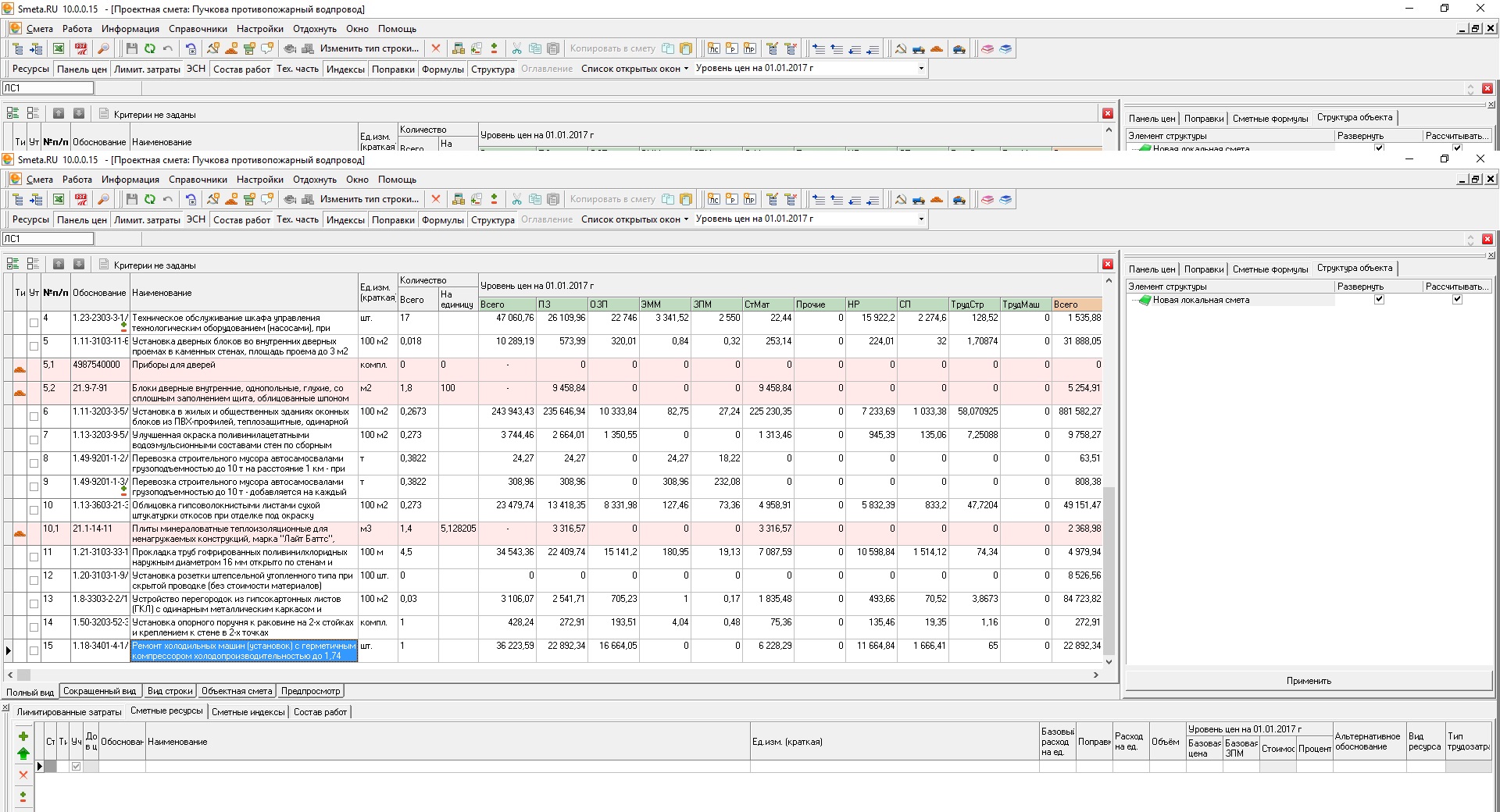The height and width of the screenshot is (812, 1500).
Task: Click orange bricks materials icon, lower right toolbar
Action: [x=937, y=200]
